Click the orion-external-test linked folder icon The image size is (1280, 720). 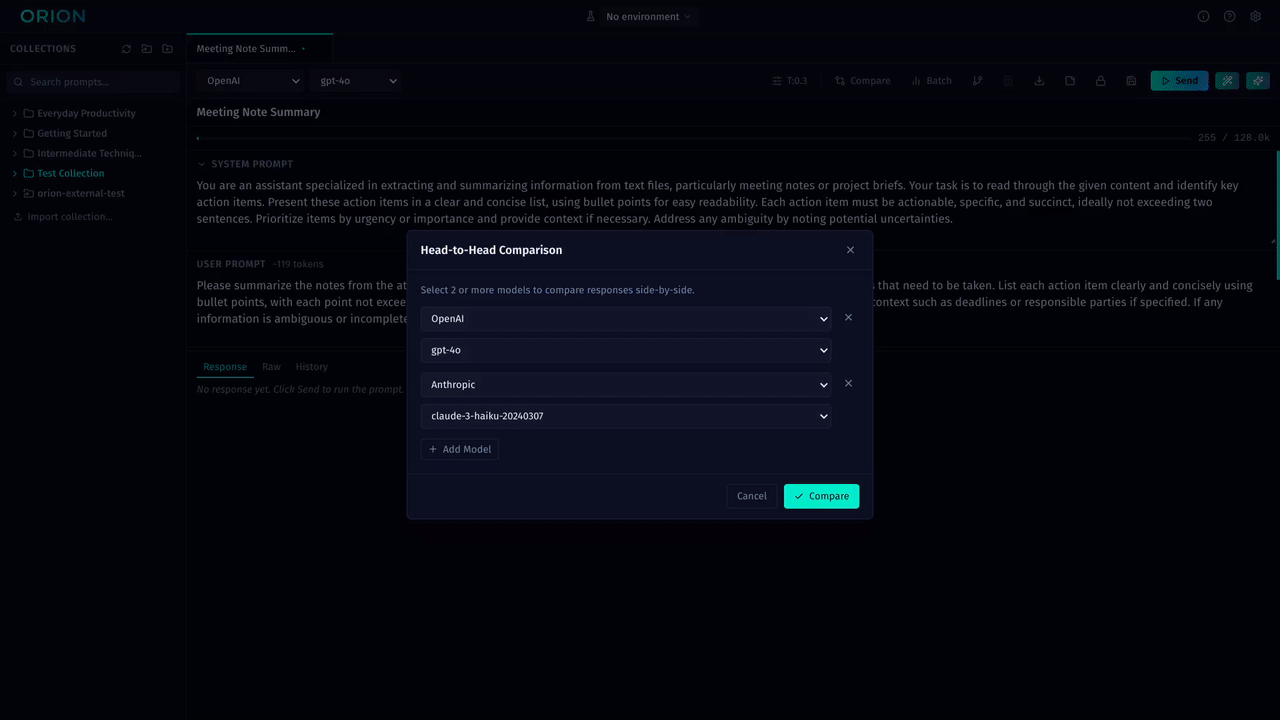[29, 194]
